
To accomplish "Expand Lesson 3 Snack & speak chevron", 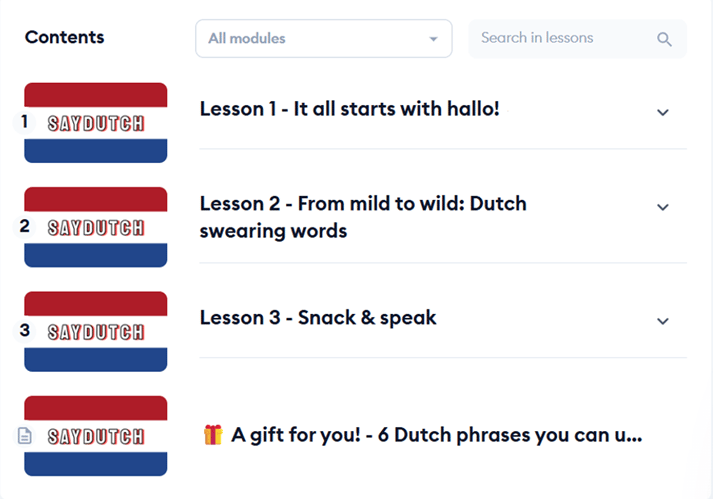I will pyautogui.click(x=662, y=321).
